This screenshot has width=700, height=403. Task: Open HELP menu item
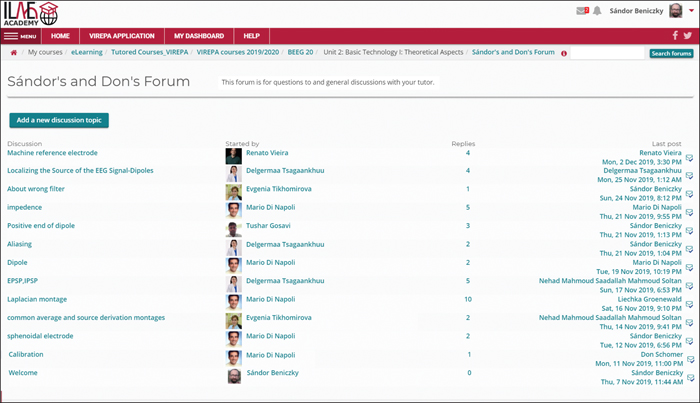[x=251, y=36]
